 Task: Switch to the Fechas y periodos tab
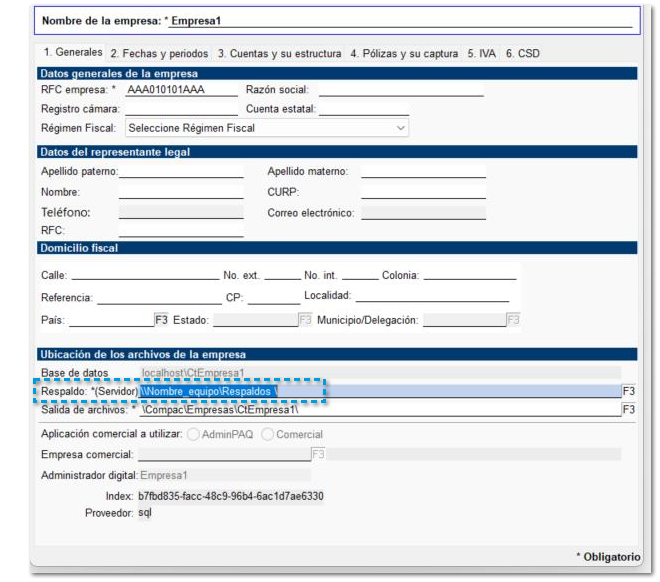tap(159, 54)
